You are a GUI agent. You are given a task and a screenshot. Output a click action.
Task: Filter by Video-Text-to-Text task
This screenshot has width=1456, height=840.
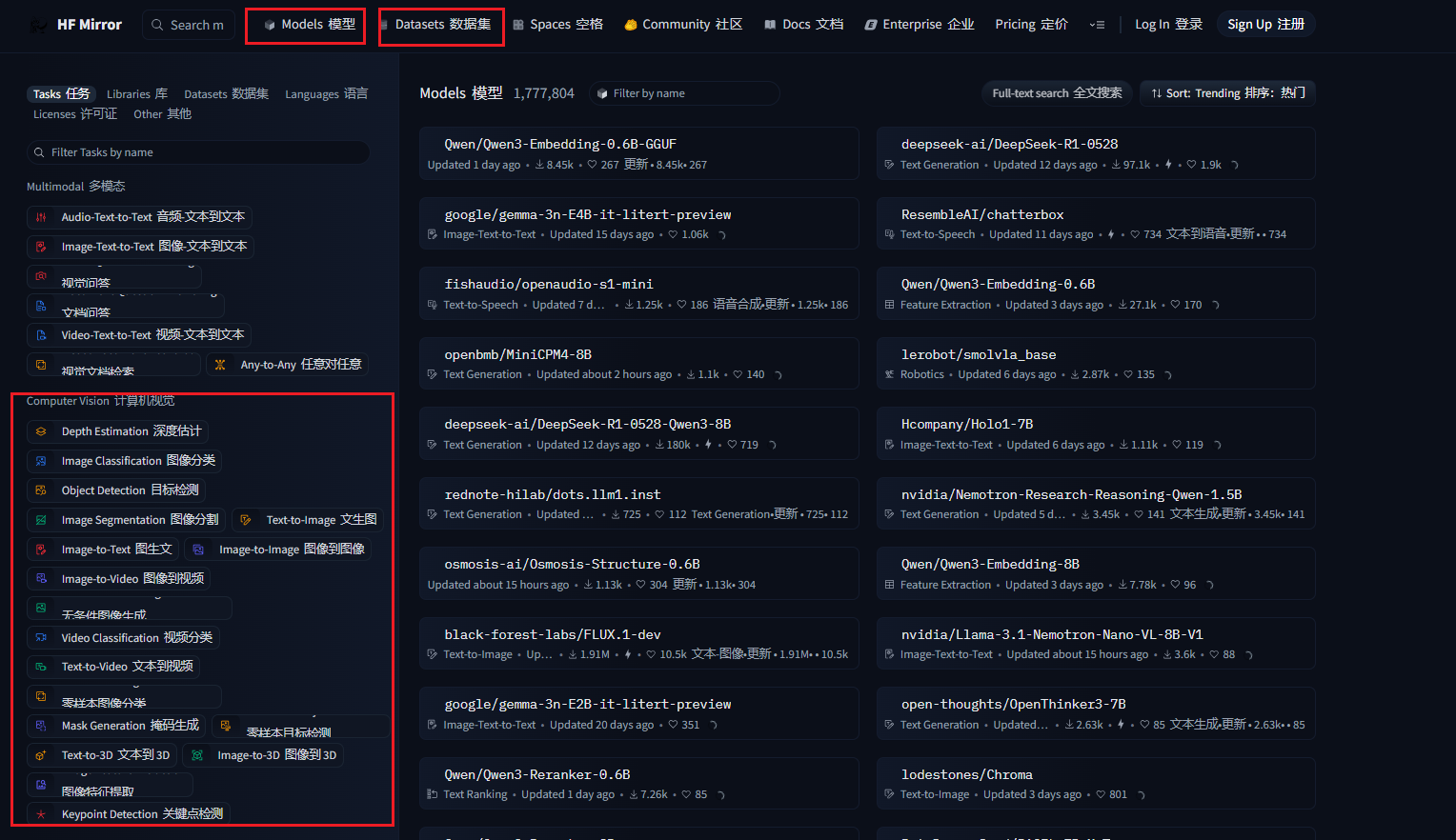coord(139,335)
